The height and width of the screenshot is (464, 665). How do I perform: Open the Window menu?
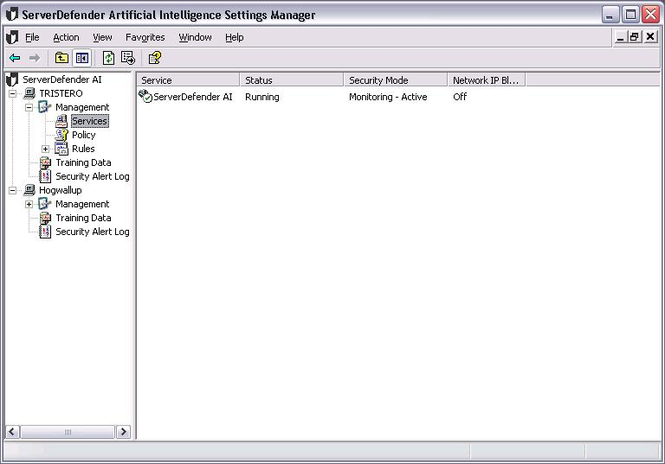coord(195,37)
